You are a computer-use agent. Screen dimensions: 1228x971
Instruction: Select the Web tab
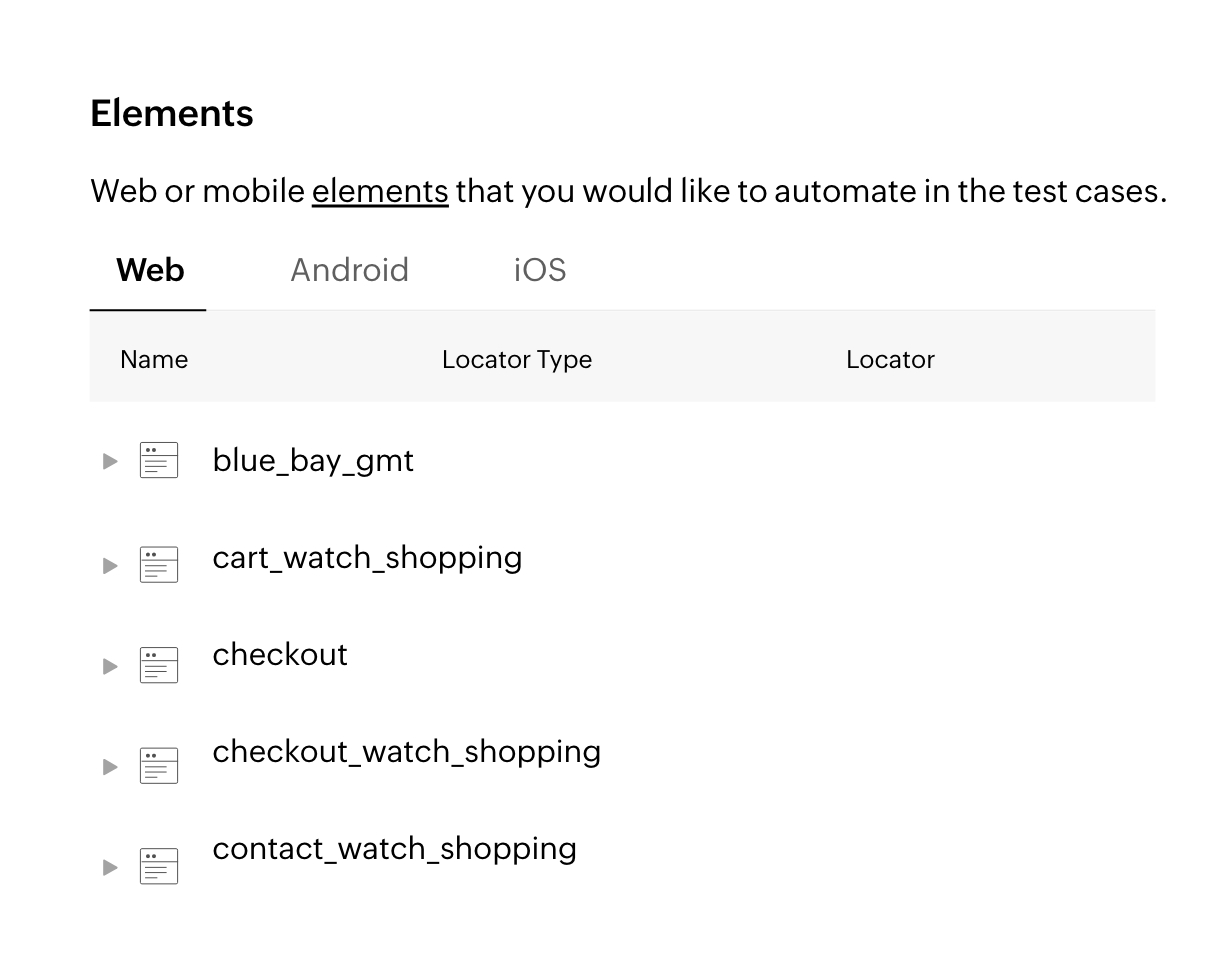[148, 269]
